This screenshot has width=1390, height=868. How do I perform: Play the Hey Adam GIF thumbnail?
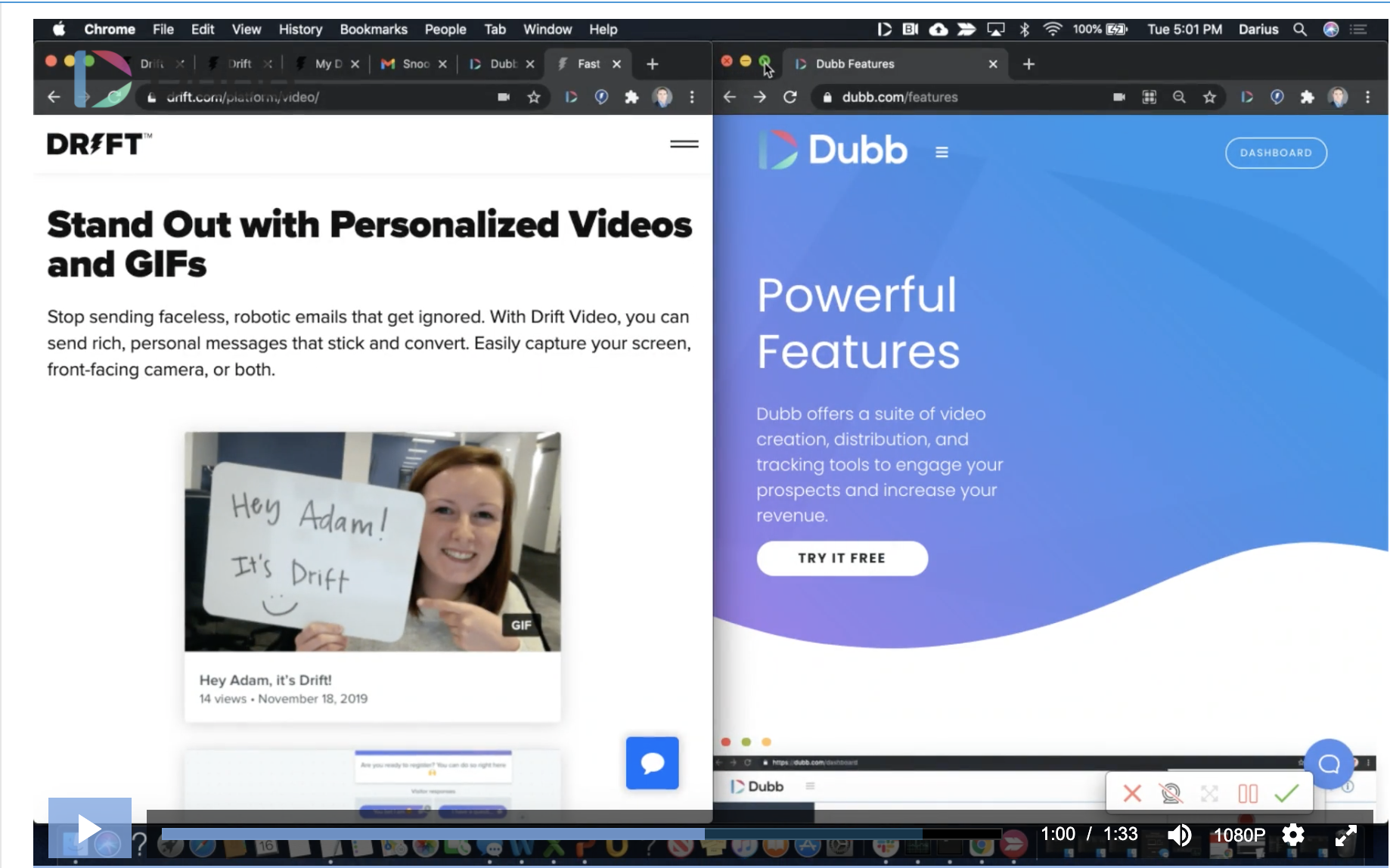pos(373,541)
